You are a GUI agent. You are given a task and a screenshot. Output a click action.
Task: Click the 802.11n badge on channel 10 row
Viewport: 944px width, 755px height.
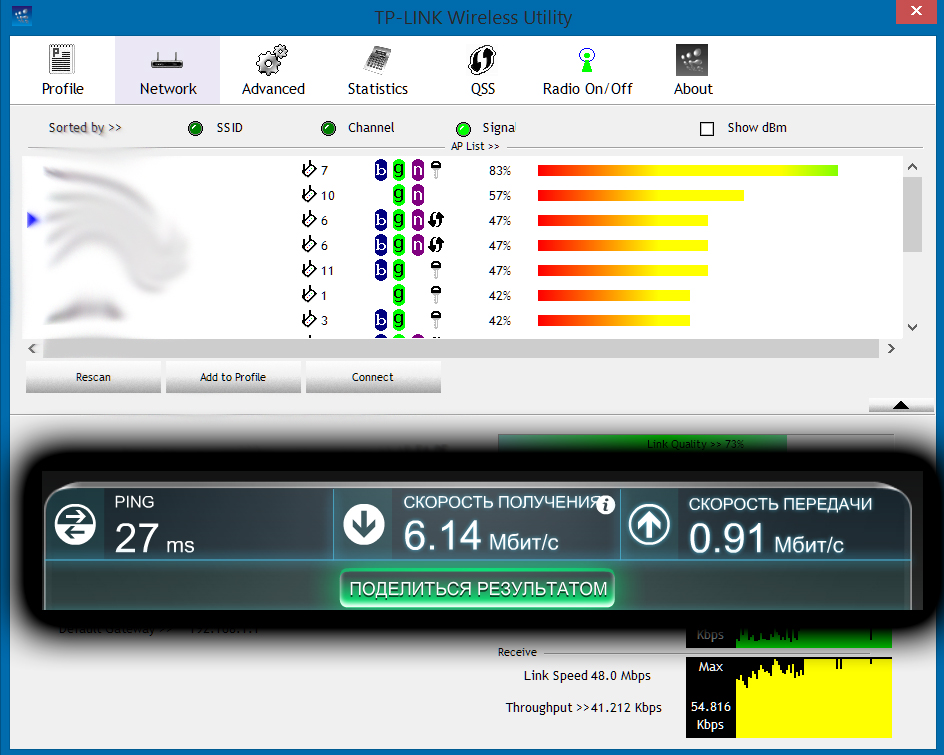coord(418,195)
